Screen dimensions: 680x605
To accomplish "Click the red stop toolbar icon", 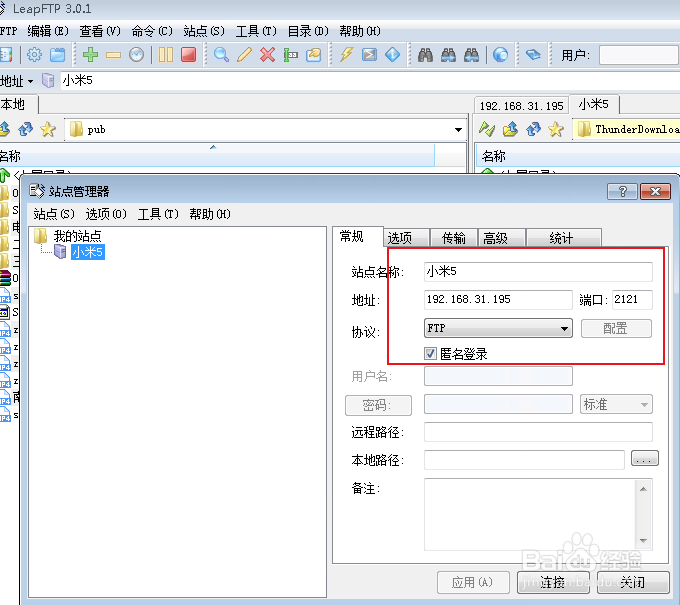I will [x=189, y=55].
